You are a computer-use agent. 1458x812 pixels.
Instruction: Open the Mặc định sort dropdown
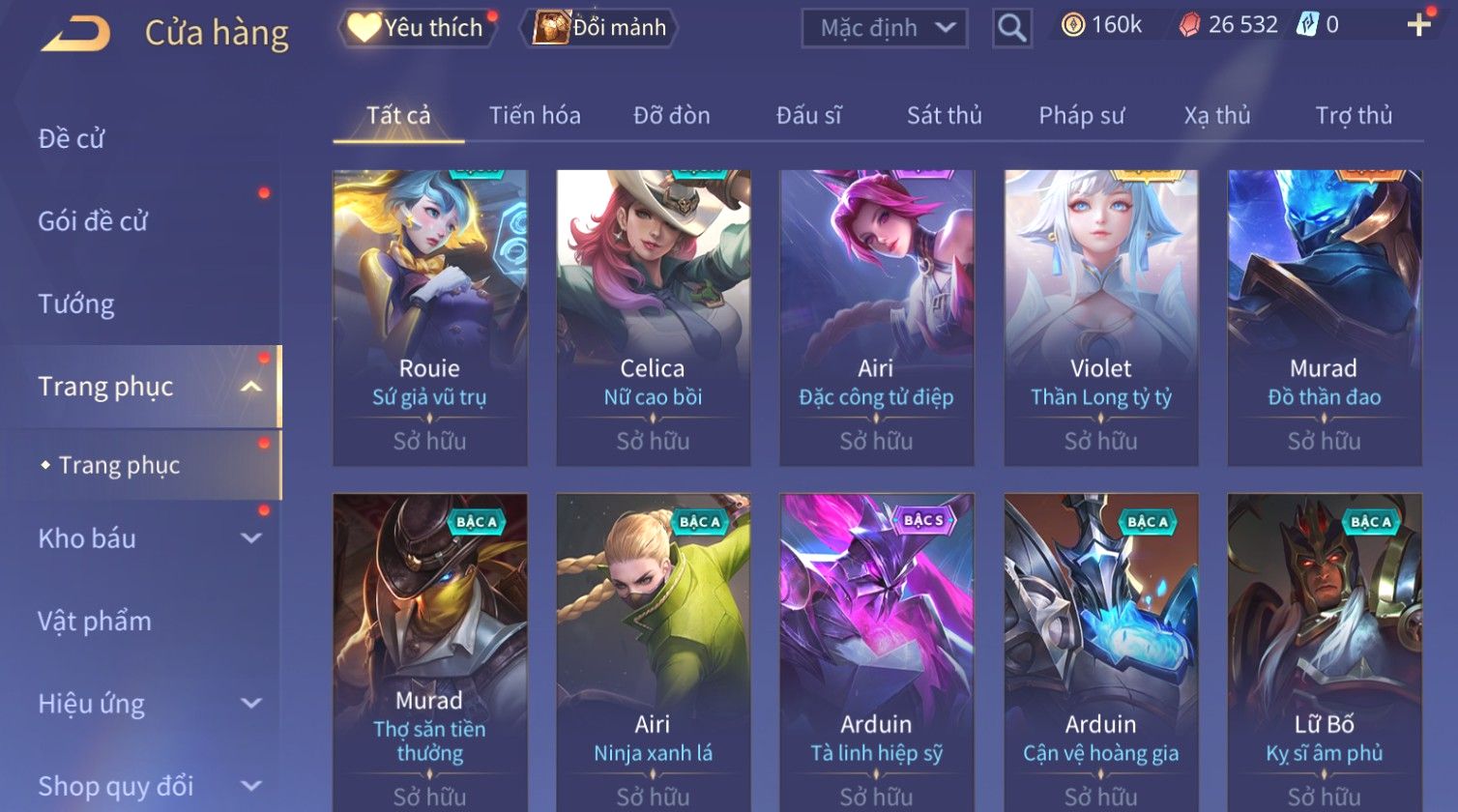(x=885, y=28)
